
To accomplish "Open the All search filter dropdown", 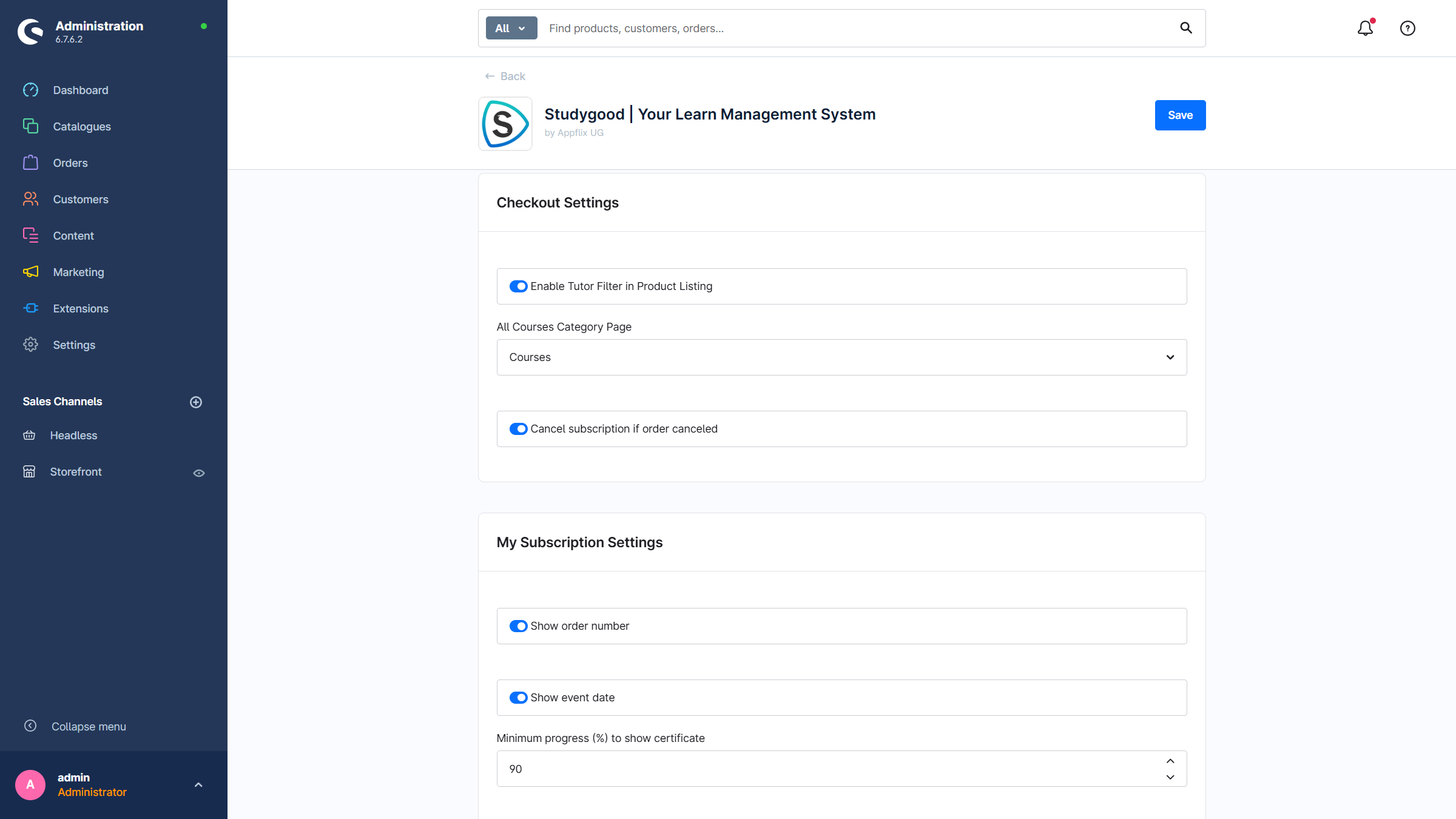I will coord(511,29).
